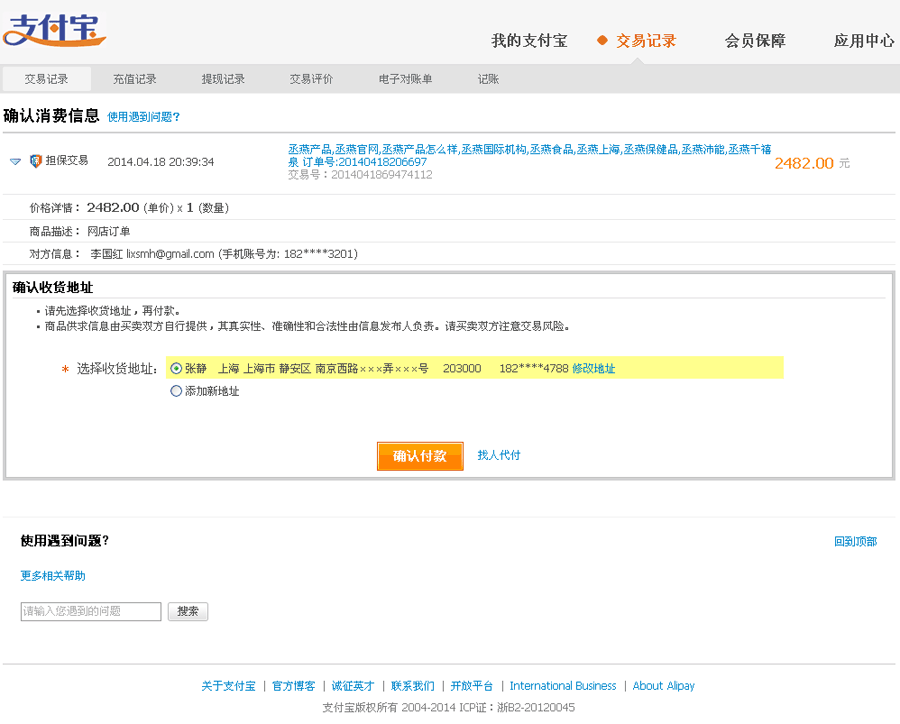Click the transaction date 2014.04.18 20:39:34
The width and height of the screenshot is (900, 724).
click(161, 162)
